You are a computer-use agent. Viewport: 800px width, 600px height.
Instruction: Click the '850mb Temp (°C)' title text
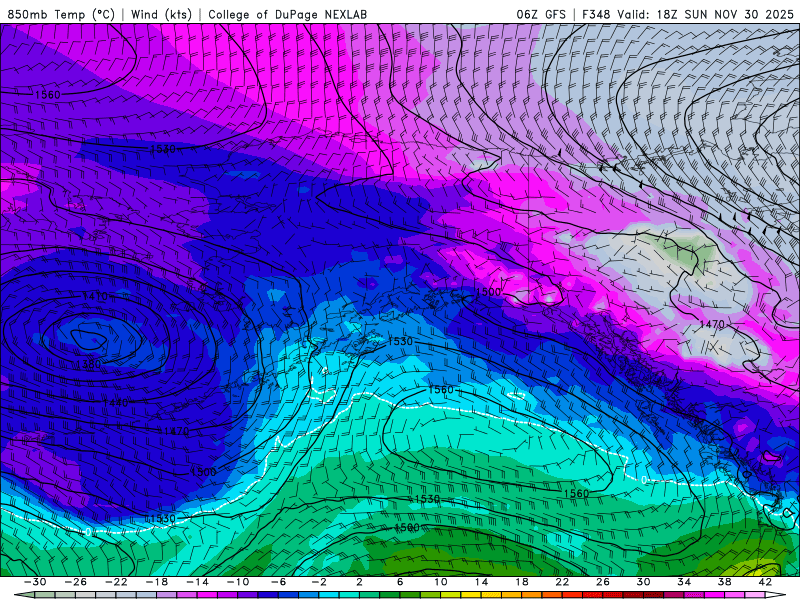(x=61, y=14)
